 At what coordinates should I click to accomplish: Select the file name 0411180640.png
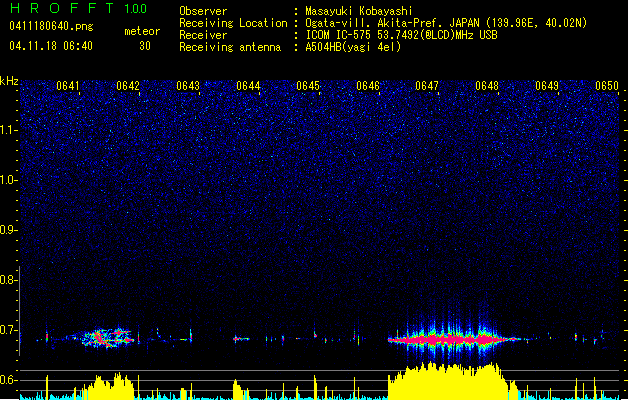click(51, 26)
